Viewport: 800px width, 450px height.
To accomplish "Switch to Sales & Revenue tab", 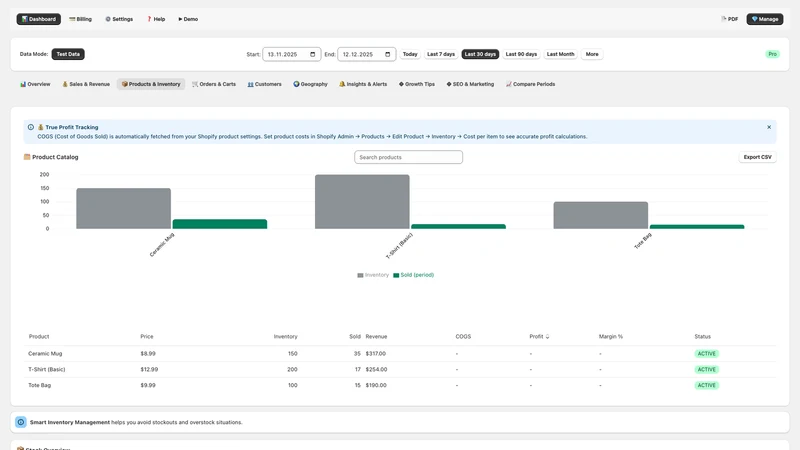I will (86, 84).
